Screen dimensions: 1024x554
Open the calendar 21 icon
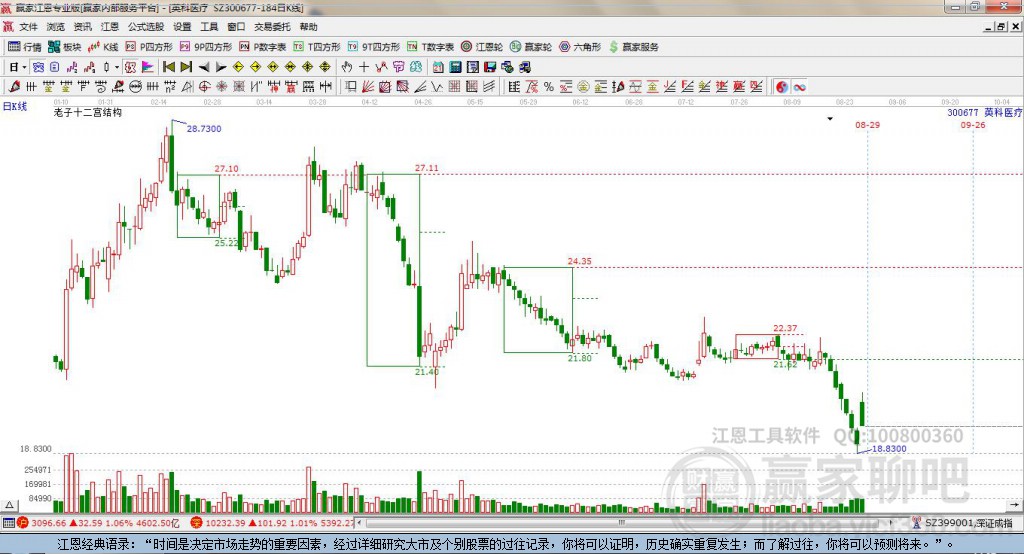(x=438, y=67)
